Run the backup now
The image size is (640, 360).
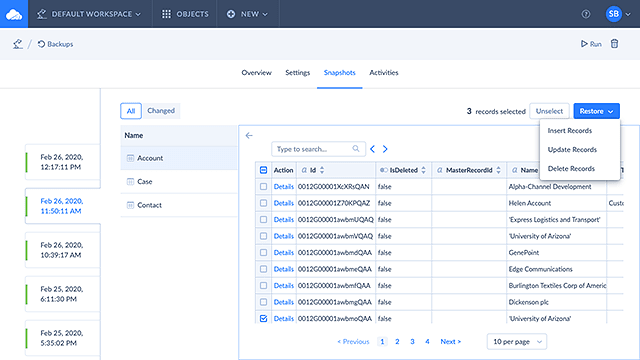pos(591,44)
